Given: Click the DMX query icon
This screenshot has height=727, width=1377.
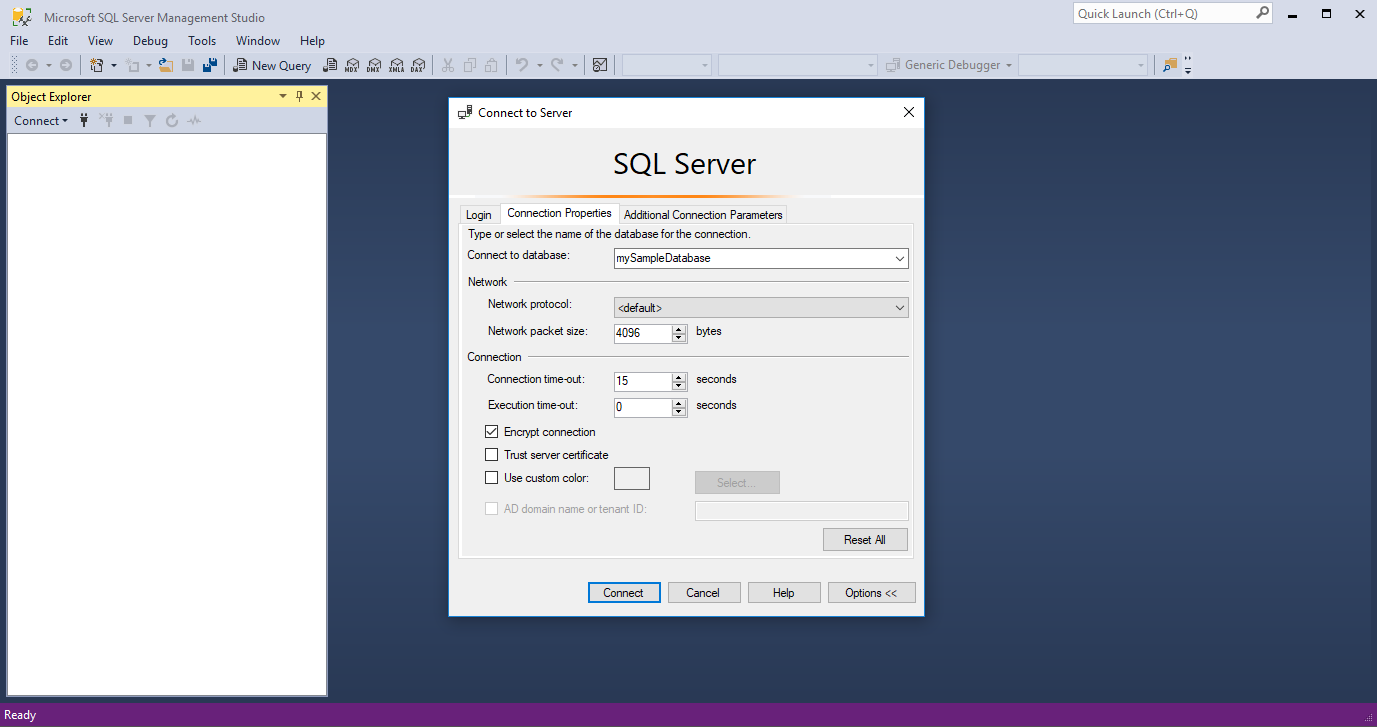Looking at the screenshot, I should [x=374, y=65].
